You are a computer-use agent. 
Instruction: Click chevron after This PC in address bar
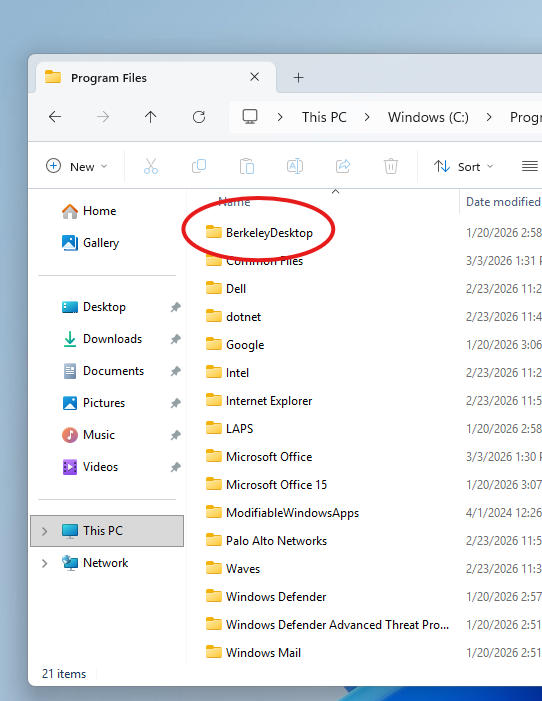point(367,117)
